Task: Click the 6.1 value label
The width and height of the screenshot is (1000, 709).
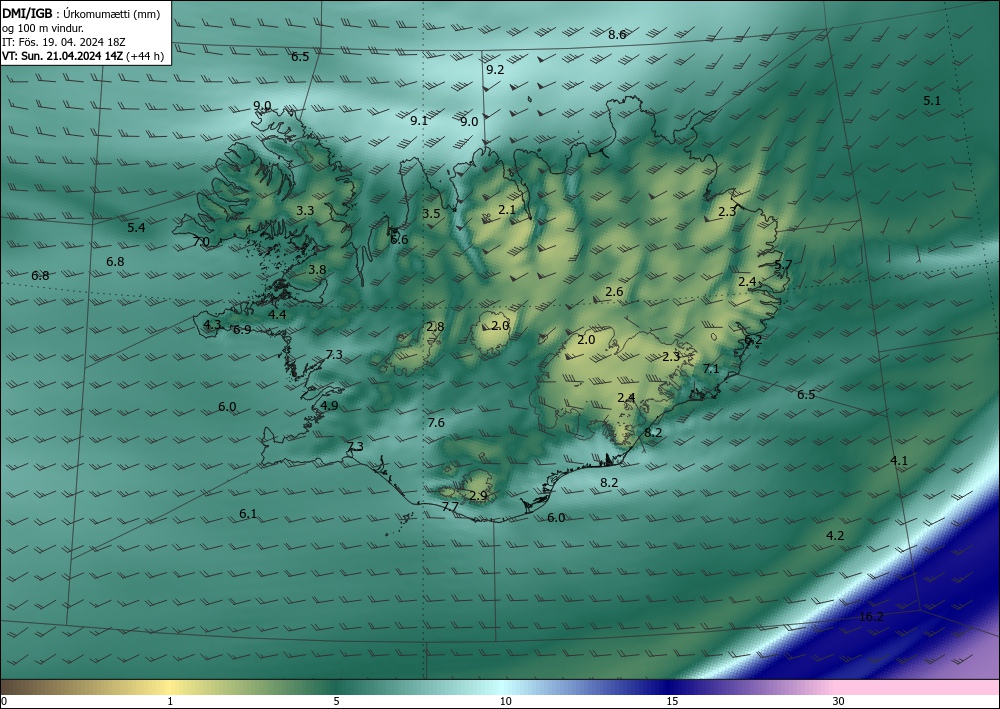Action: tap(247, 513)
